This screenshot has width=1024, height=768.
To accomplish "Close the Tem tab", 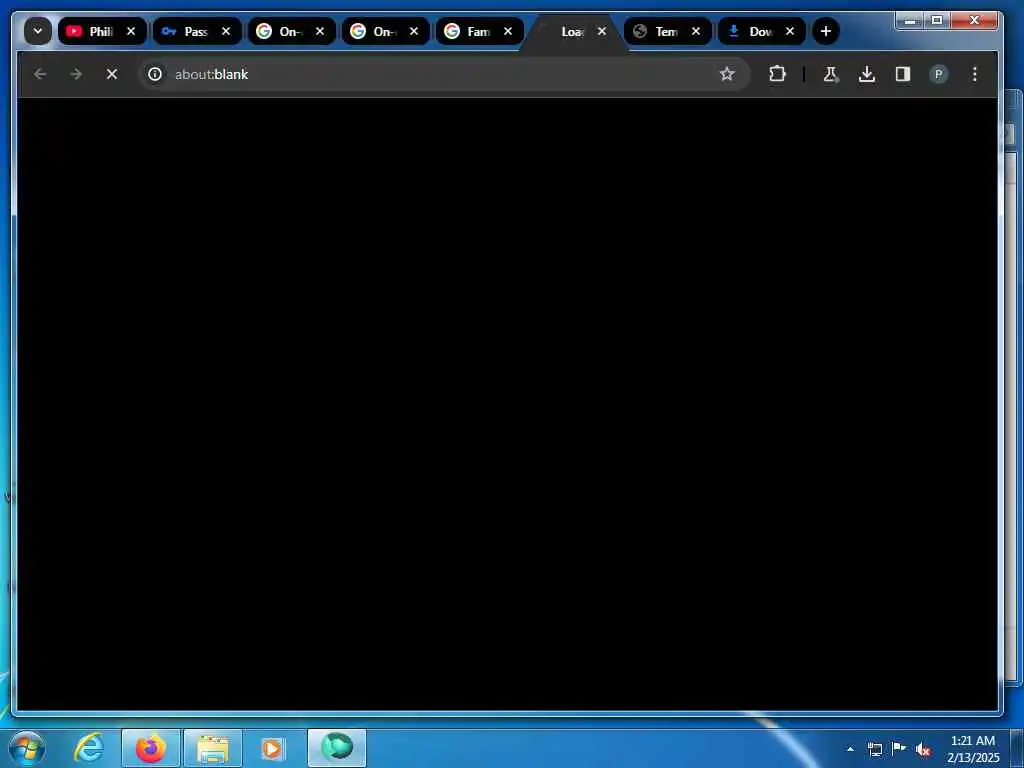I will click(696, 31).
